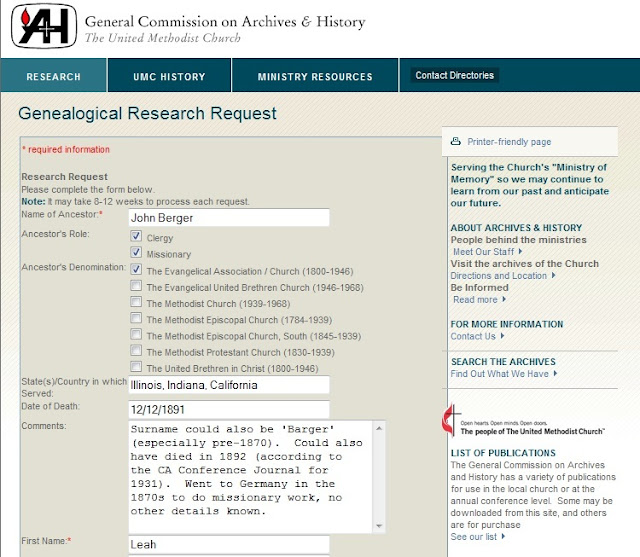Screen dimensions: 640x557
Task: Follow the Directions and Location link
Action: pyautogui.click(x=499, y=276)
